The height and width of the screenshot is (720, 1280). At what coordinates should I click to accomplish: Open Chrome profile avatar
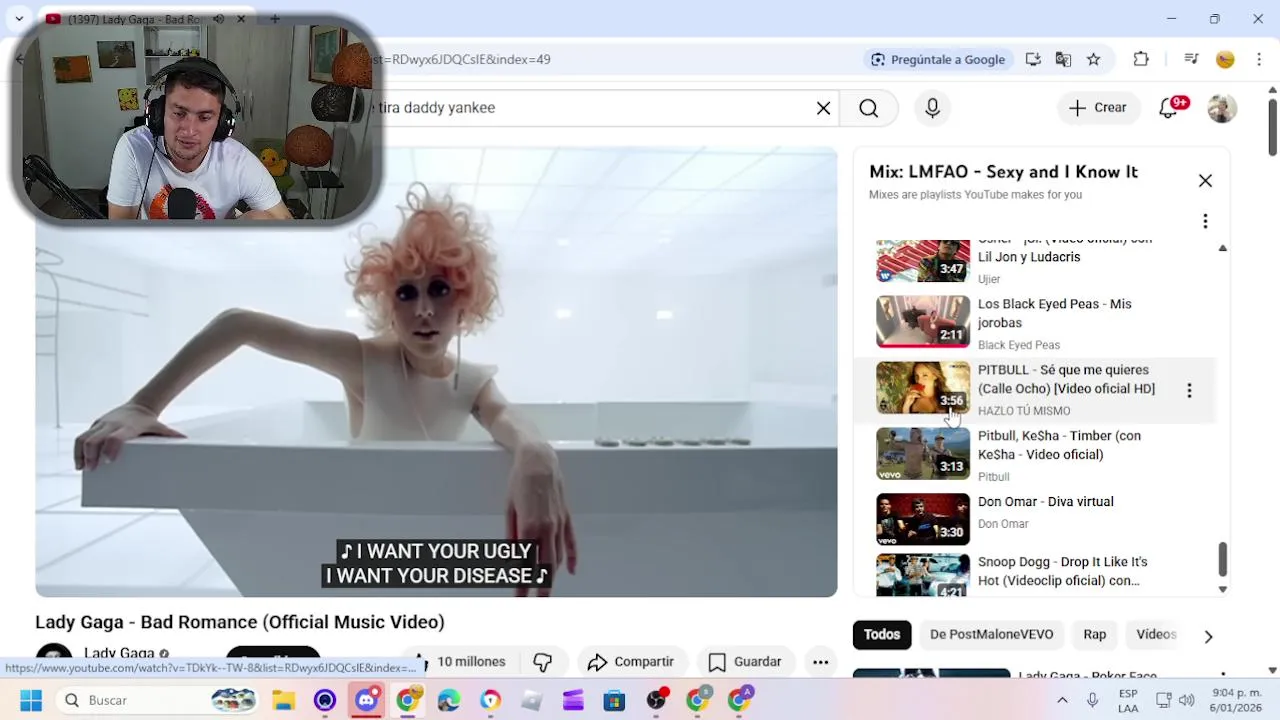click(x=1225, y=59)
